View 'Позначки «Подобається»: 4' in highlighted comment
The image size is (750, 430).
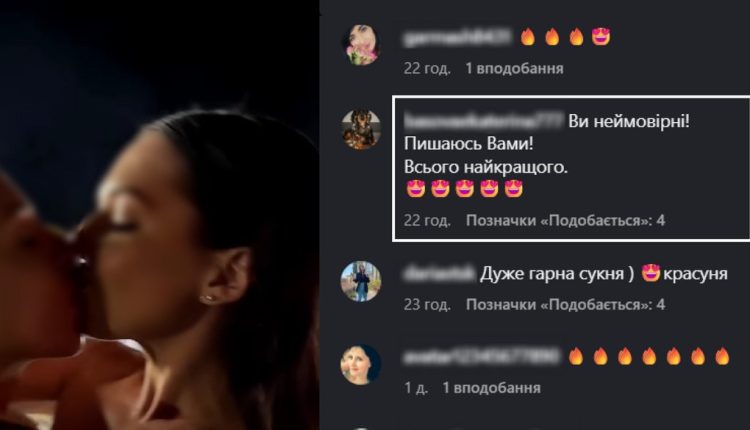pyautogui.click(x=565, y=221)
